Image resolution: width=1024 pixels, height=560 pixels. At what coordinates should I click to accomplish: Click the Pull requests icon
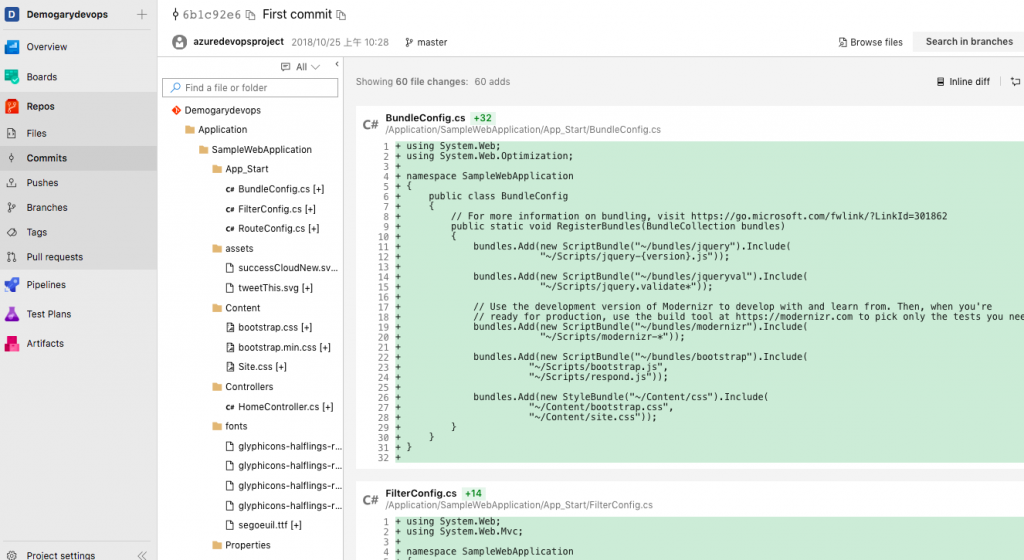[x=11, y=257]
